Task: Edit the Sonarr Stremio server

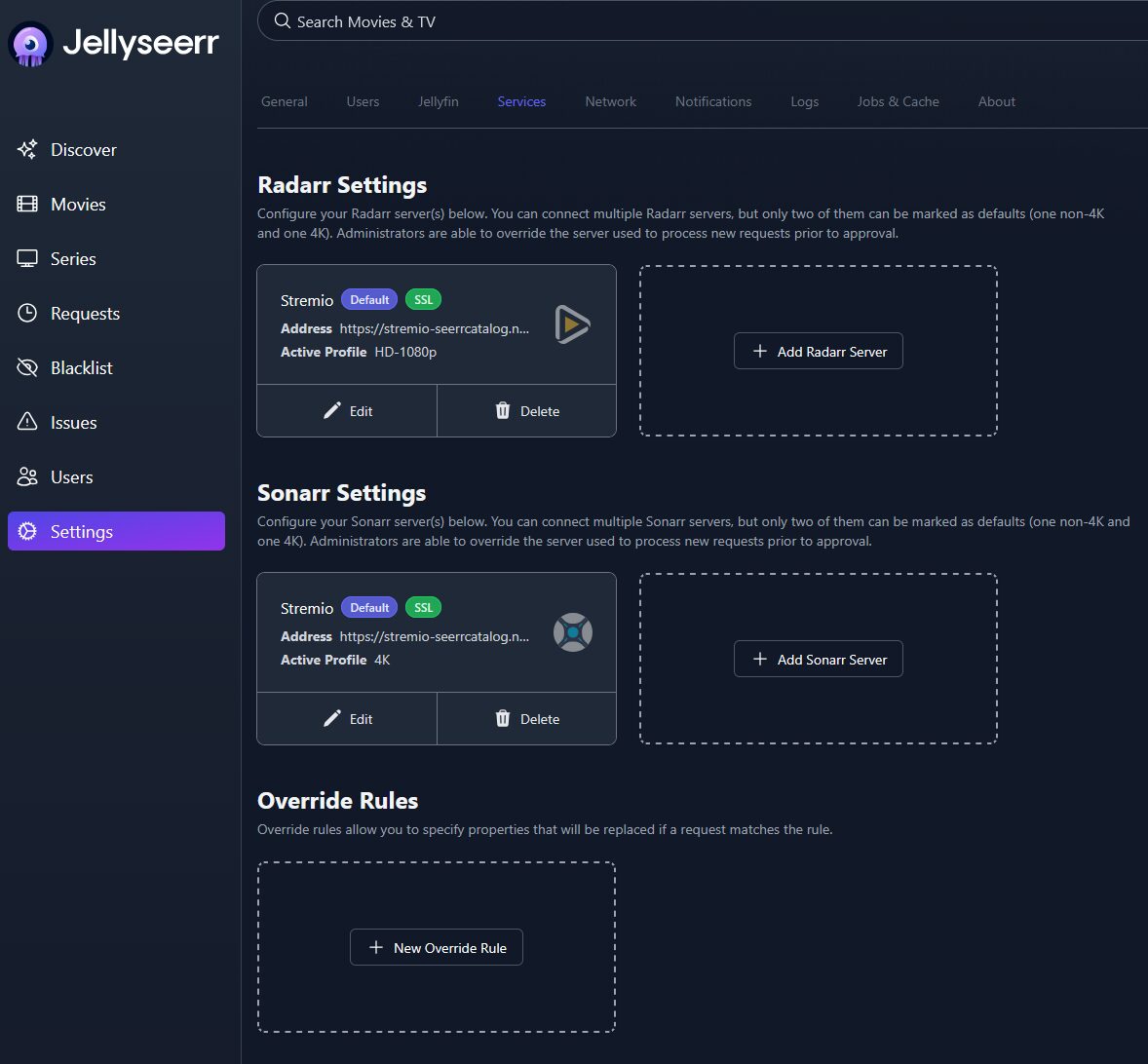Action: [347, 719]
